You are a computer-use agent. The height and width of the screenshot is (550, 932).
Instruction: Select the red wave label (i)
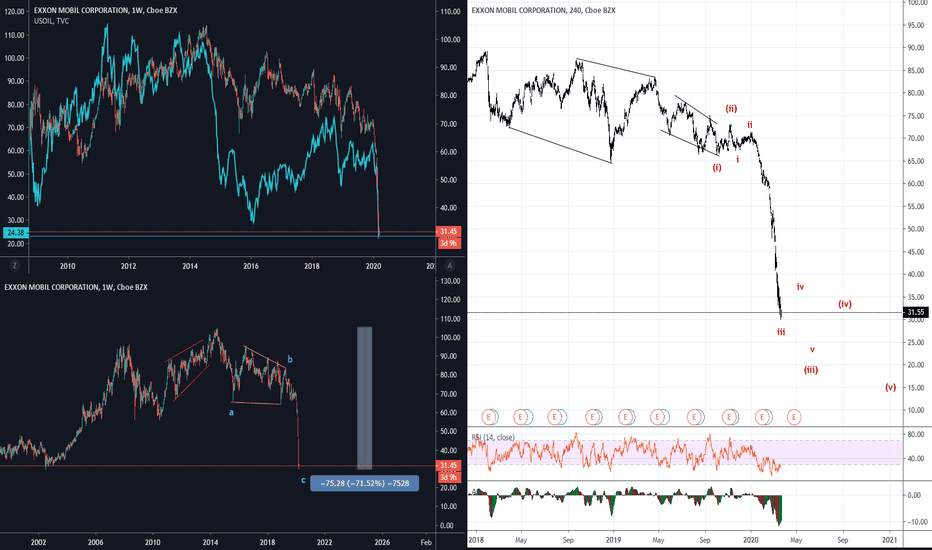tap(717, 168)
